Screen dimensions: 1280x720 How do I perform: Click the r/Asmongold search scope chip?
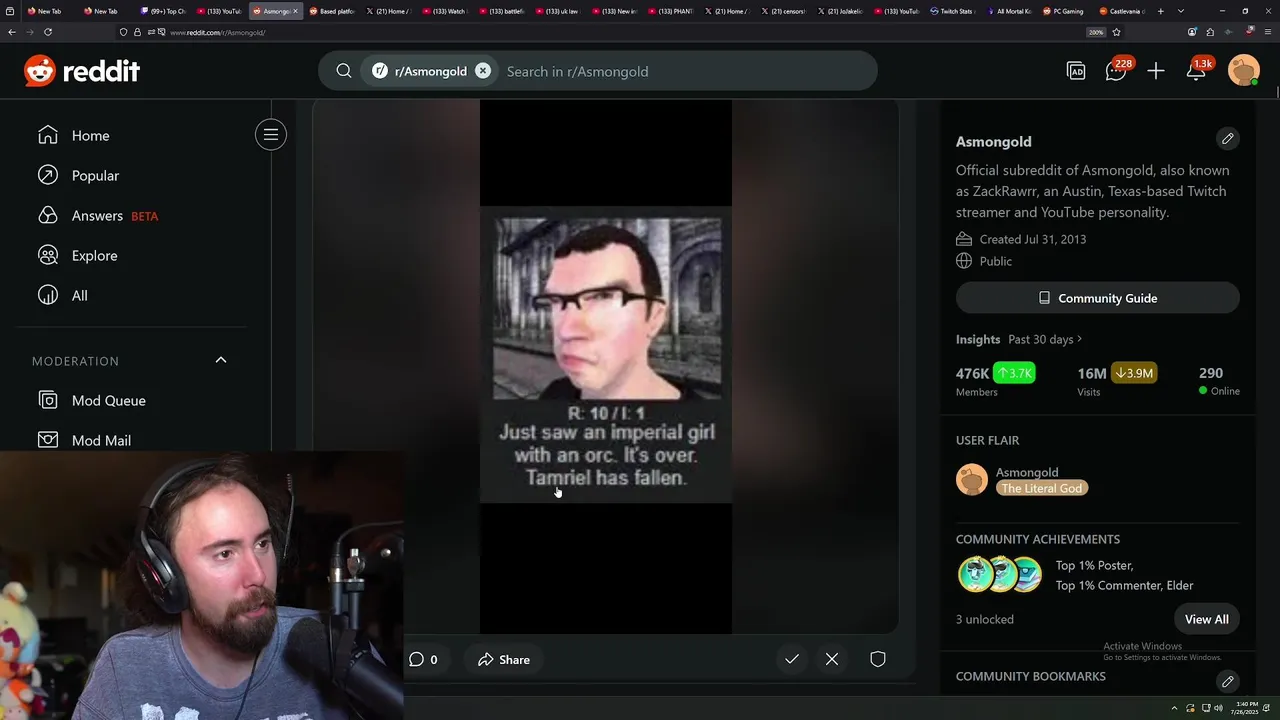(x=430, y=71)
